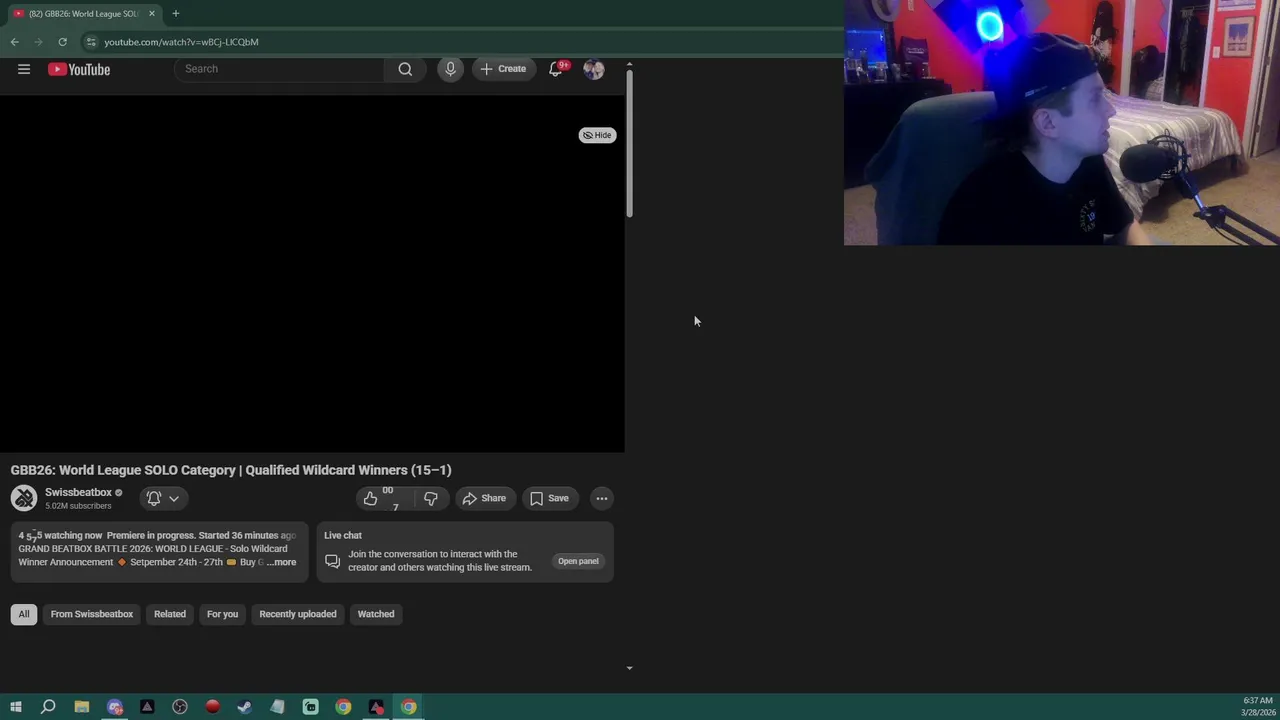The height and width of the screenshot is (720, 1280).
Task: Click the browser back arrow
Action: [14, 42]
